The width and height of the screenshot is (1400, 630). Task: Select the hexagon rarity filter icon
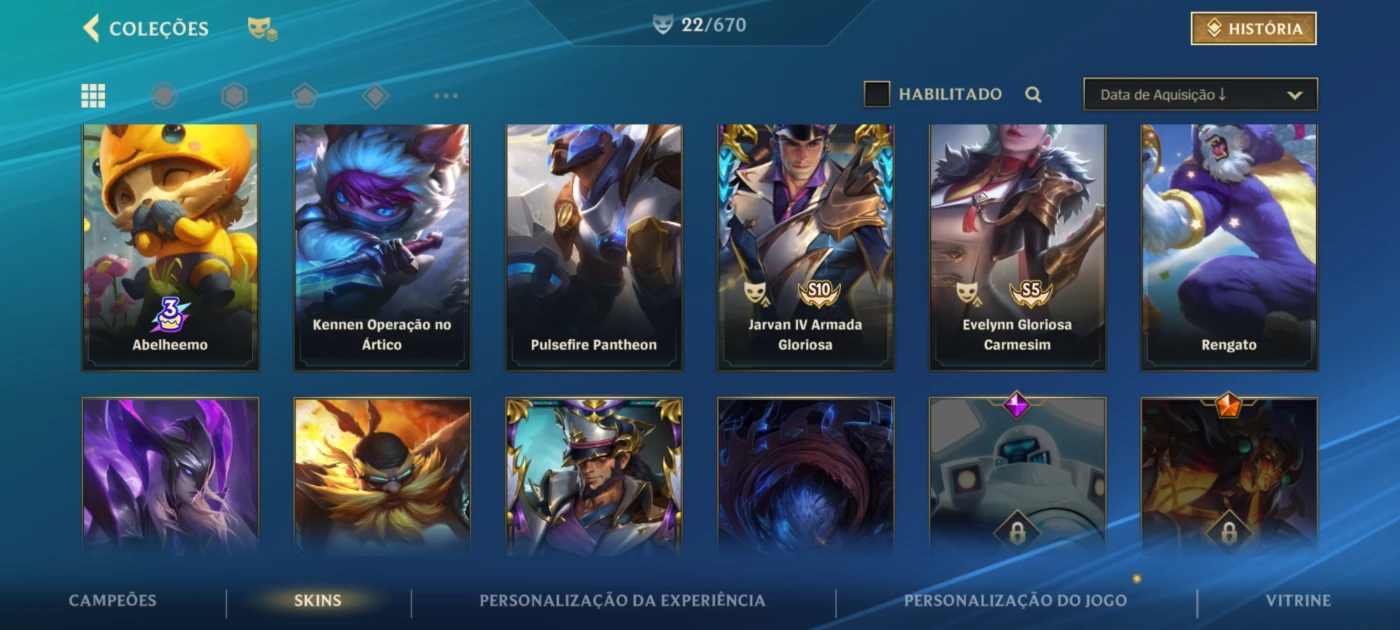click(234, 96)
